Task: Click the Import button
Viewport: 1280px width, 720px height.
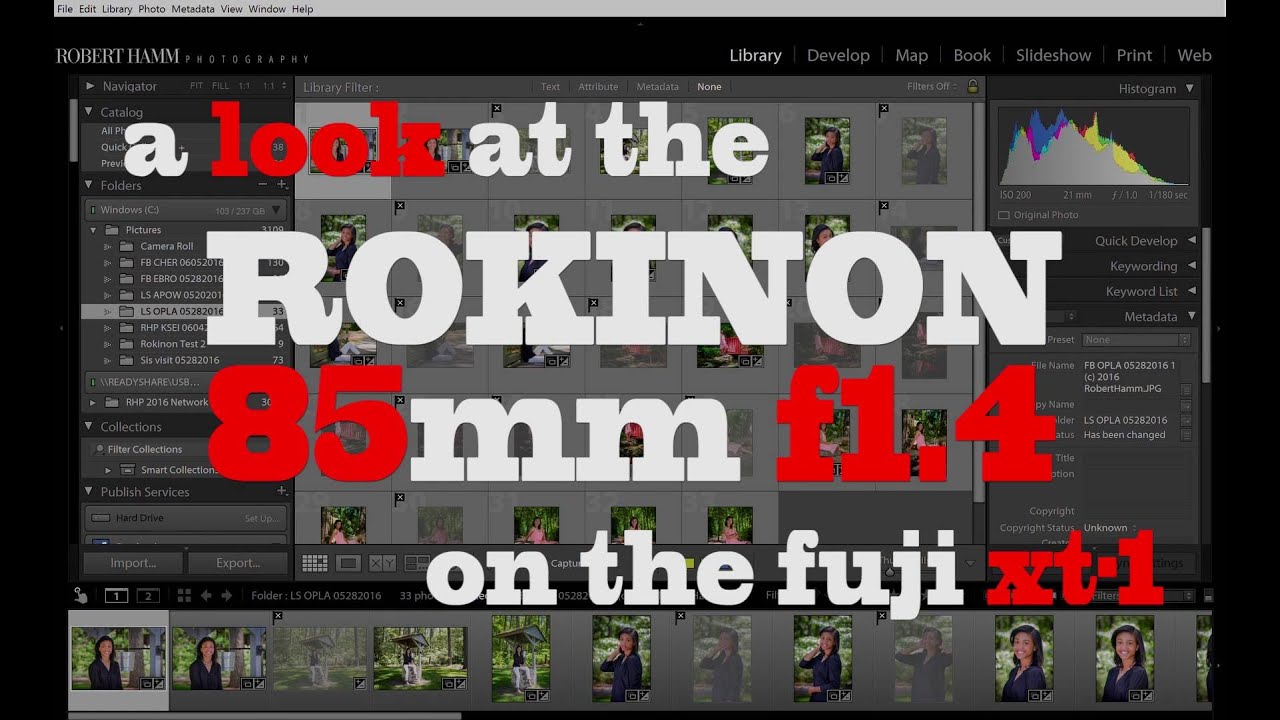Action: [x=133, y=563]
